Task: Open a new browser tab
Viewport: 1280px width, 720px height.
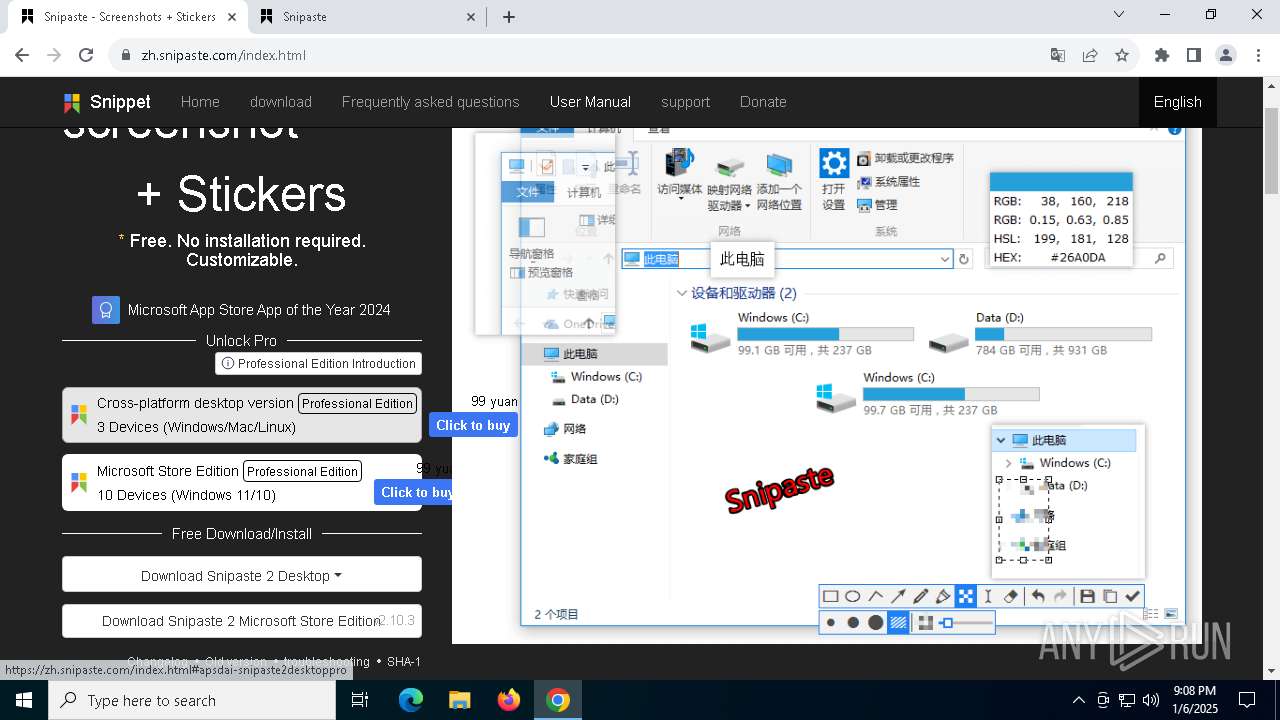Action: [x=508, y=17]
